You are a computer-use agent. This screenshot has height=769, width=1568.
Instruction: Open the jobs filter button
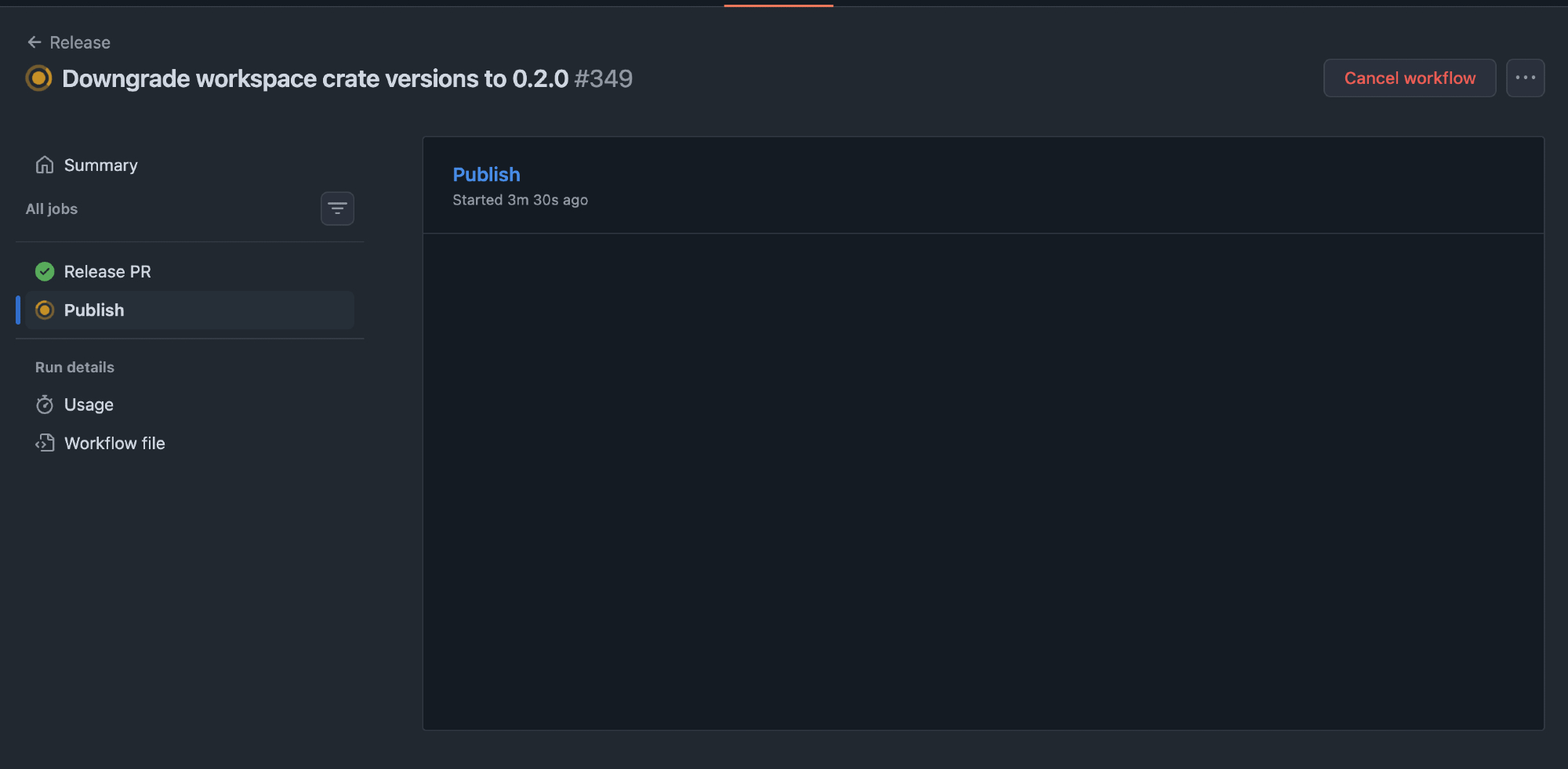(337, 209)
